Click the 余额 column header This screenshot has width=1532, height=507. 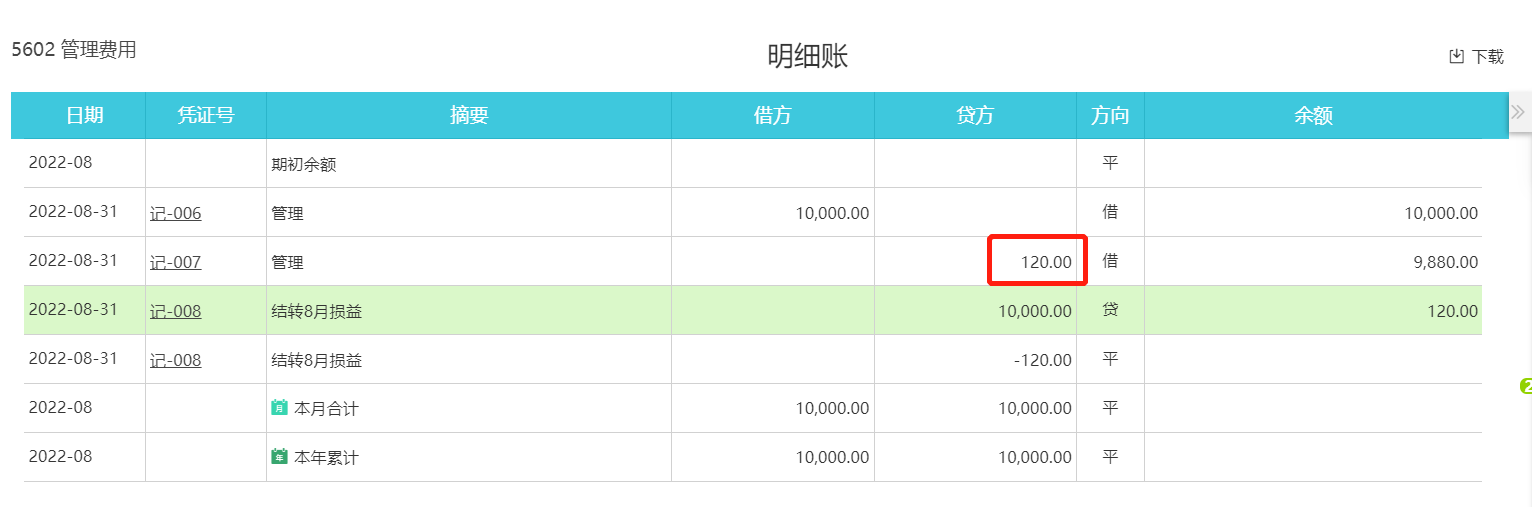click(x=1313, y=115)
